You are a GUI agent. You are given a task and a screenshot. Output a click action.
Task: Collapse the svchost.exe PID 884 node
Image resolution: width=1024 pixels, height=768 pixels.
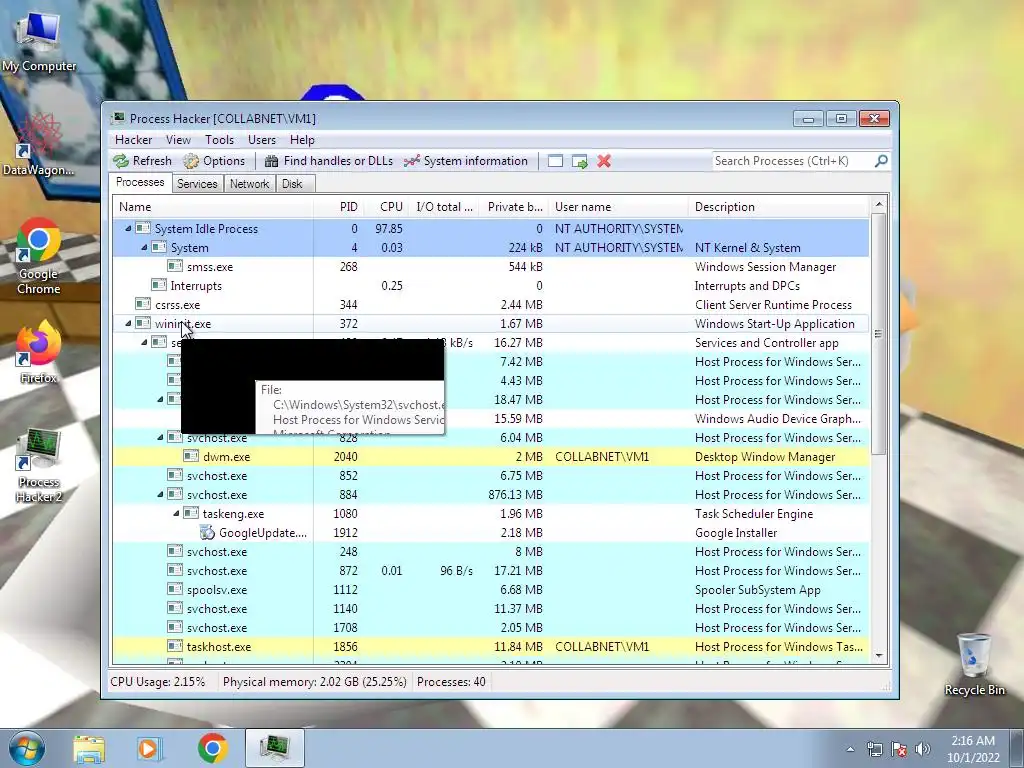(160, 494)
